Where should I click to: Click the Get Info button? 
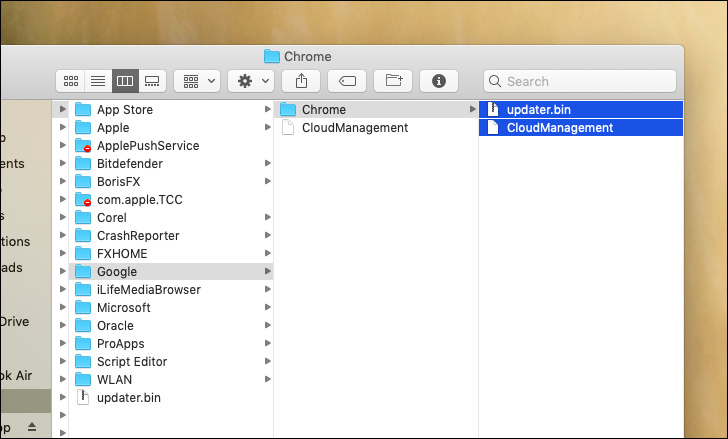pos(439,82)
